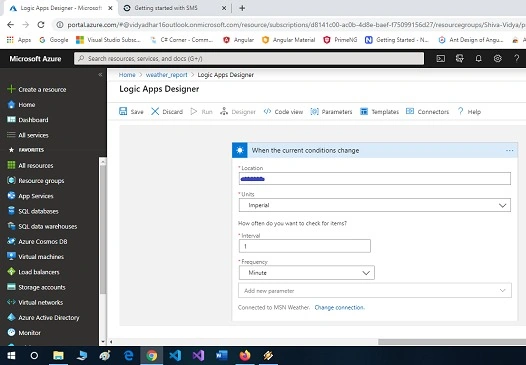Screen dimensions: 526x365
Task: Click the MSN Weather trigger sun icon
Action: 240,150
